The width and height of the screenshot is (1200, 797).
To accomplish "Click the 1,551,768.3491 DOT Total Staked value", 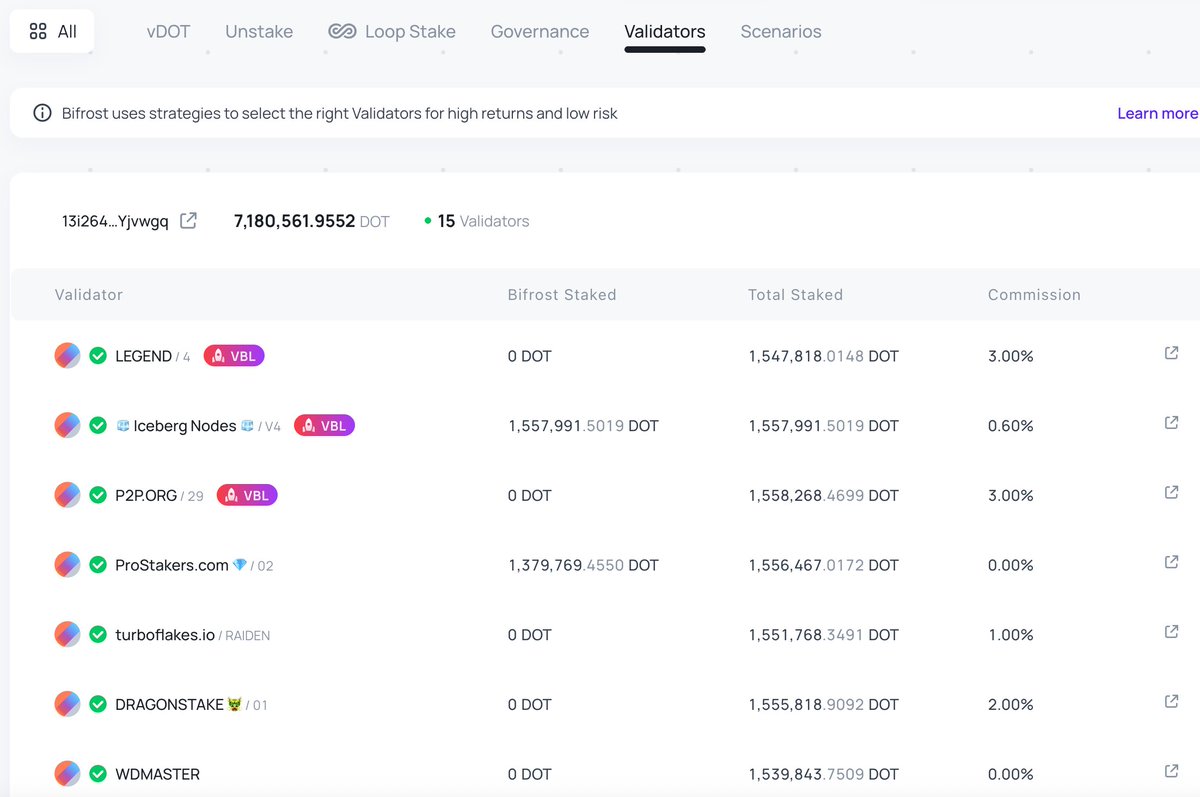I will click(x=823, y=634).
